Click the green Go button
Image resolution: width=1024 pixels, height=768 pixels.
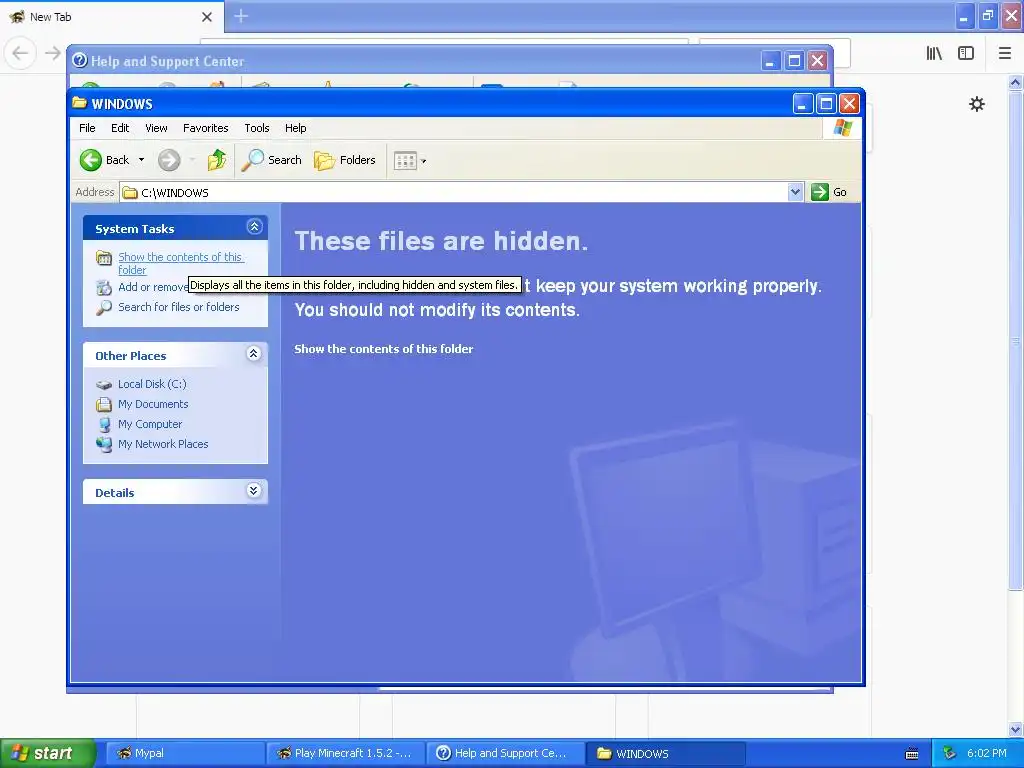[x=829, y=192]
